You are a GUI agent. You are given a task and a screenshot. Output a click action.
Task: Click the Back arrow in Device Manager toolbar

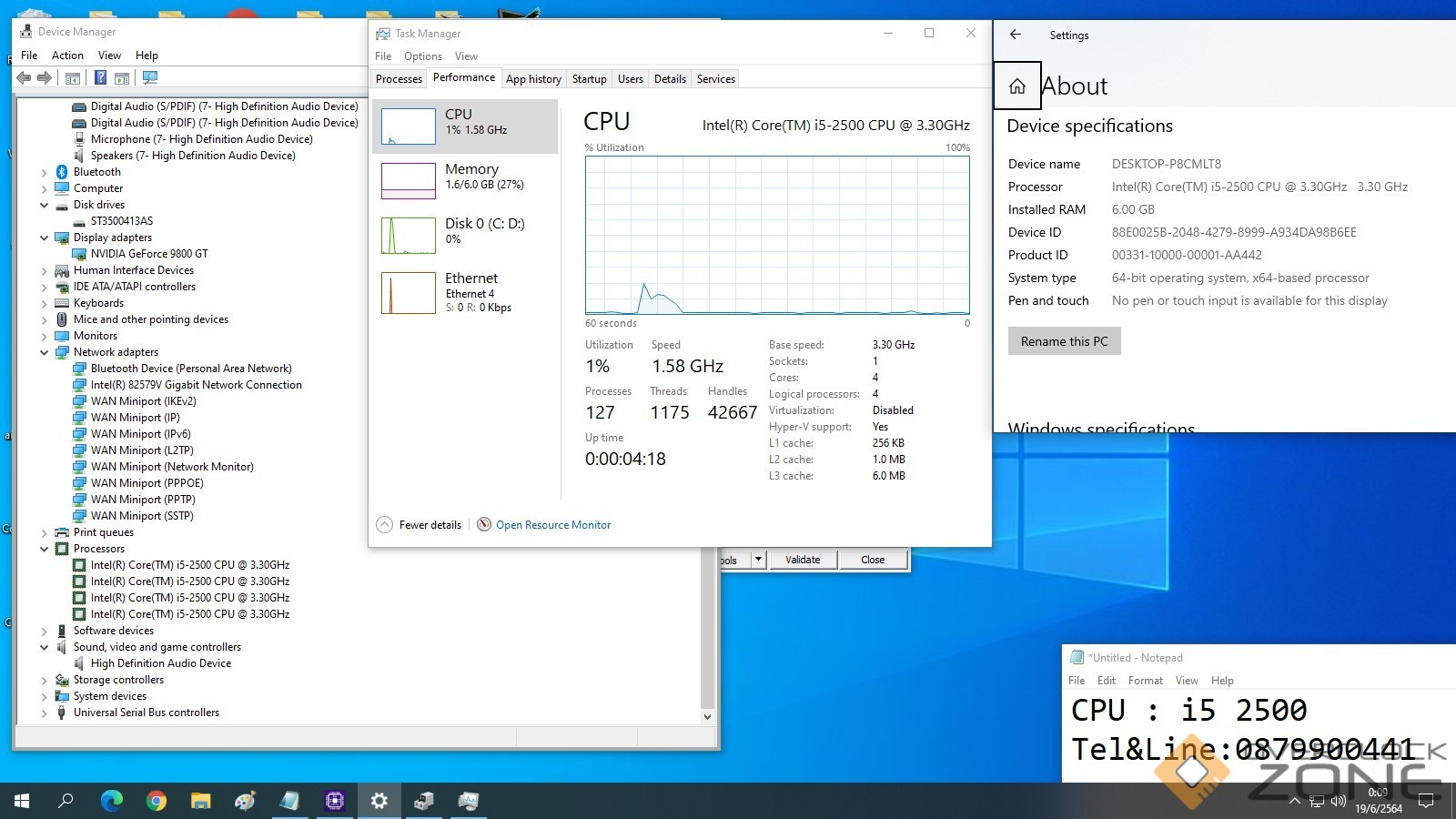click(x=25, y=78)
